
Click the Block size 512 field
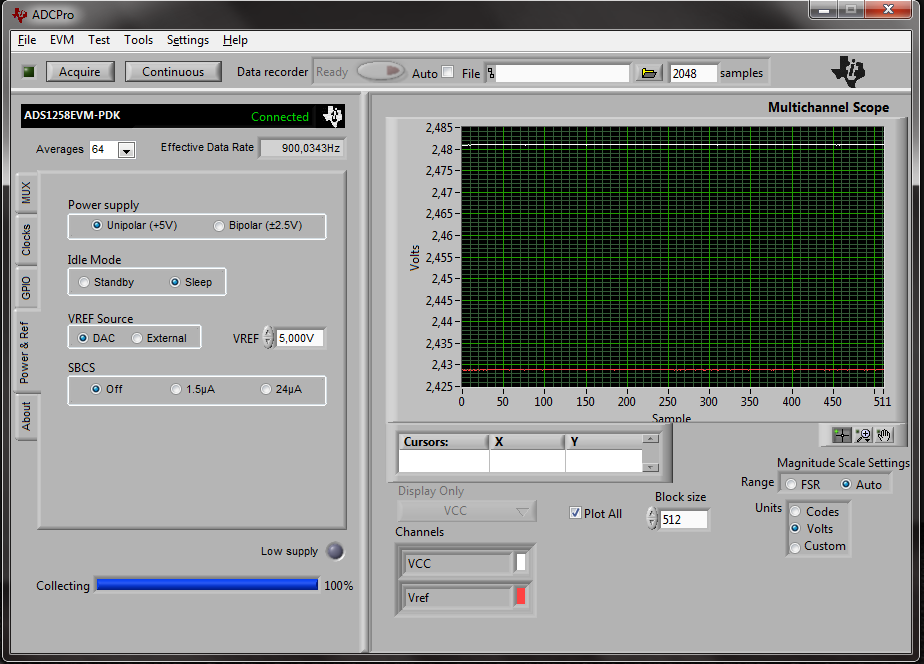pyautogui.click(x=683, y=519)
